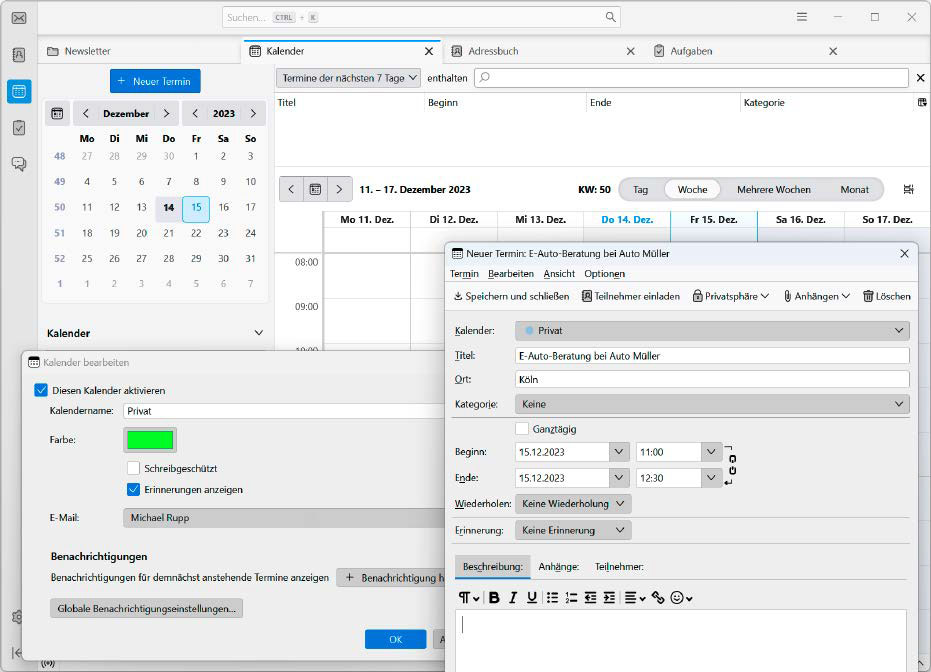Insert a link in description
The height and width of the screenshot is (672, 931).
coord(658,598)
